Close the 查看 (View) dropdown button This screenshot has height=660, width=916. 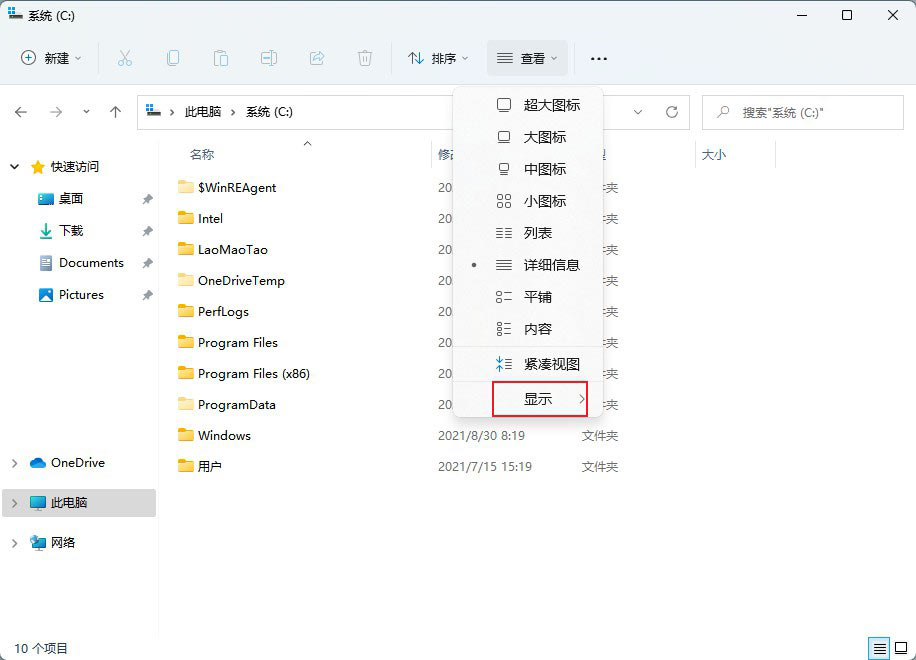[527, 58]
